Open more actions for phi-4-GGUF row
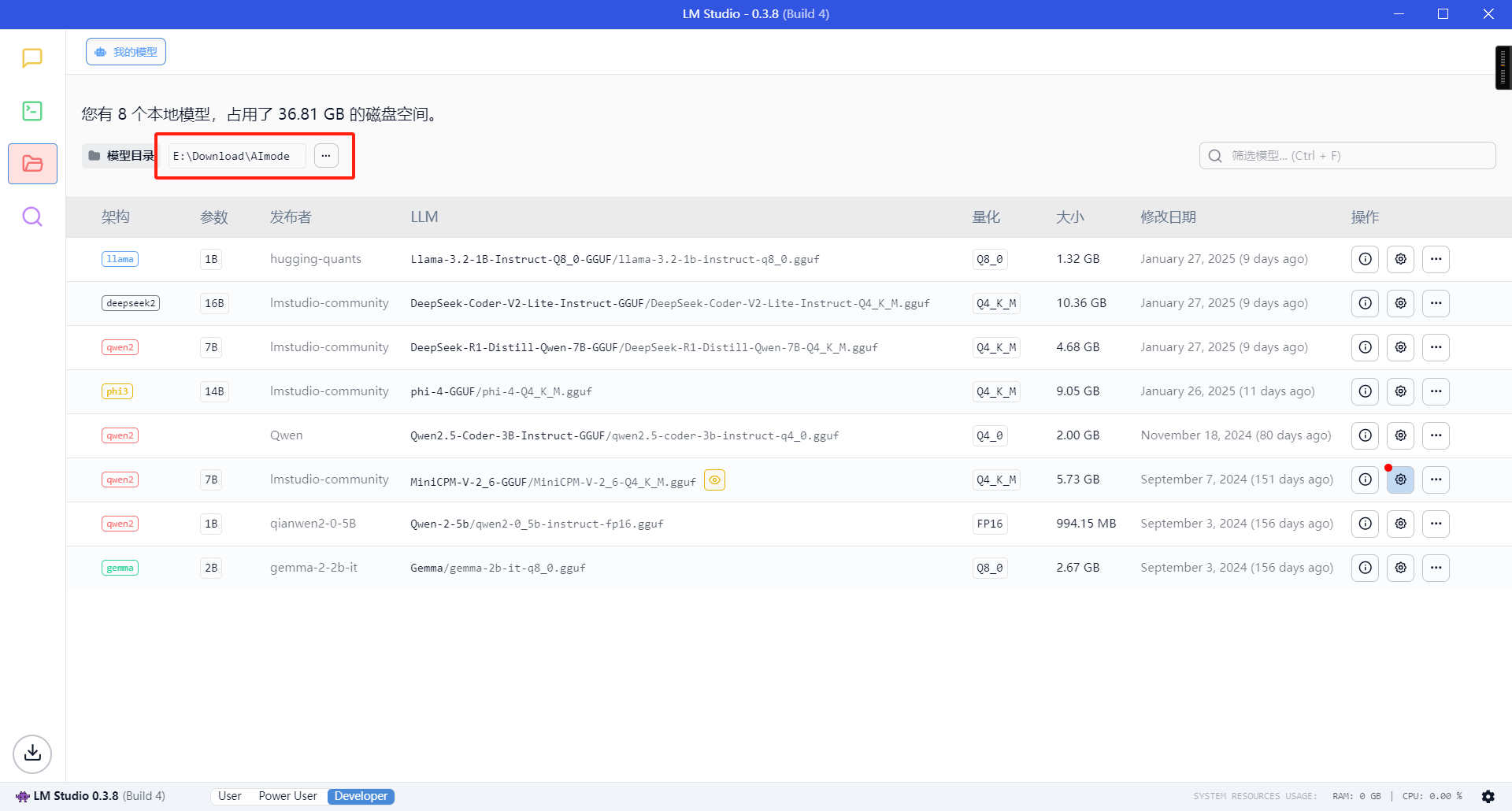The image size is (1512, 811). point(1436,391)
